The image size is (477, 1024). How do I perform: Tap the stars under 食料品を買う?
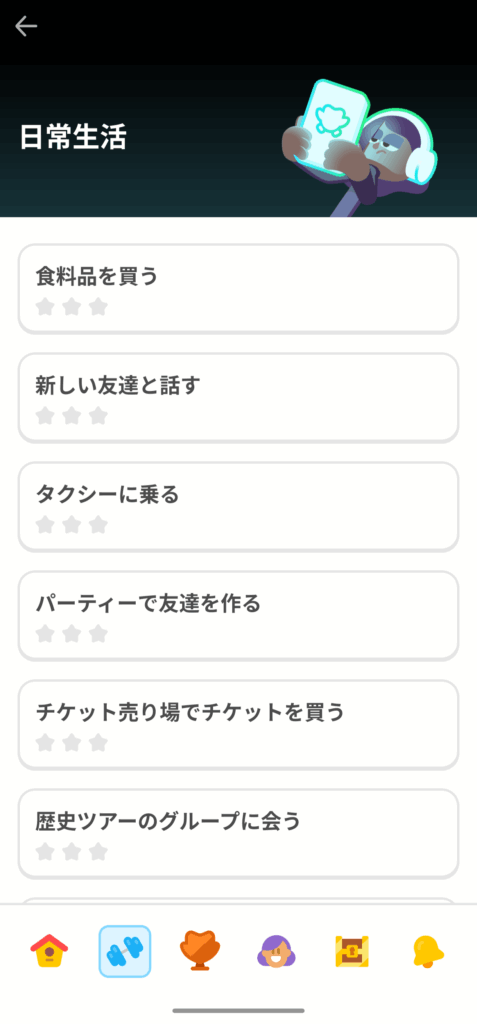click(x=71, y=306)
